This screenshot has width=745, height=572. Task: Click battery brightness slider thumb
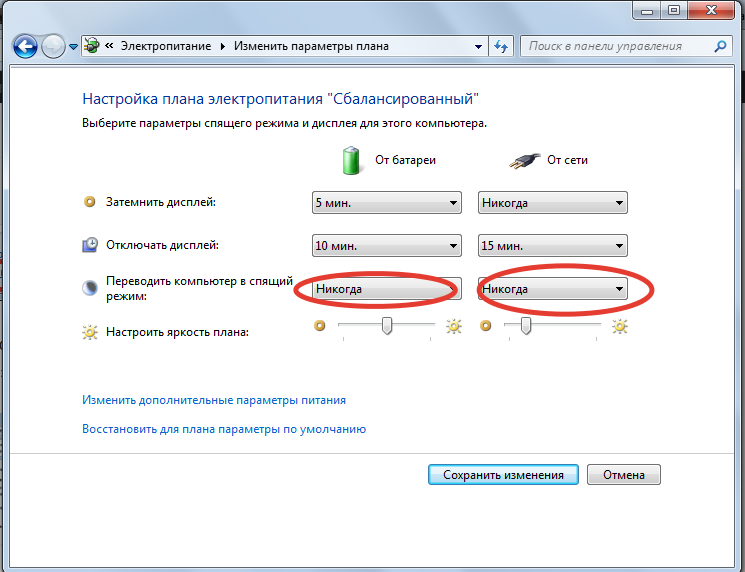pyautogui.click(x=387, y=326)
